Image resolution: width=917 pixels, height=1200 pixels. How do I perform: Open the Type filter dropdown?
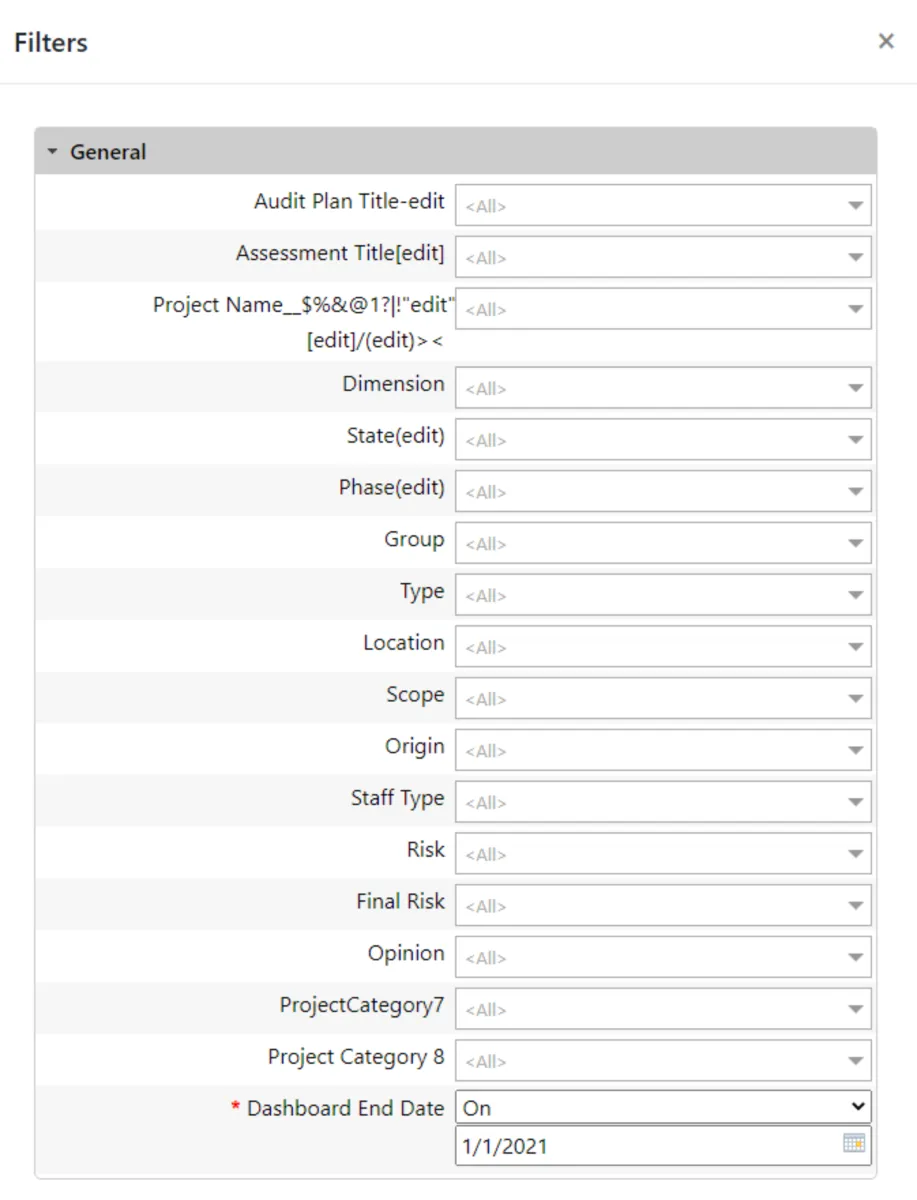(x=663, y=595)
